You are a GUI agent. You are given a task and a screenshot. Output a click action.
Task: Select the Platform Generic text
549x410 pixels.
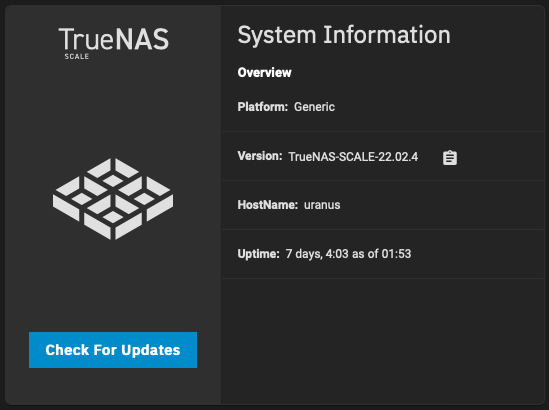click(x=314, y=107)
